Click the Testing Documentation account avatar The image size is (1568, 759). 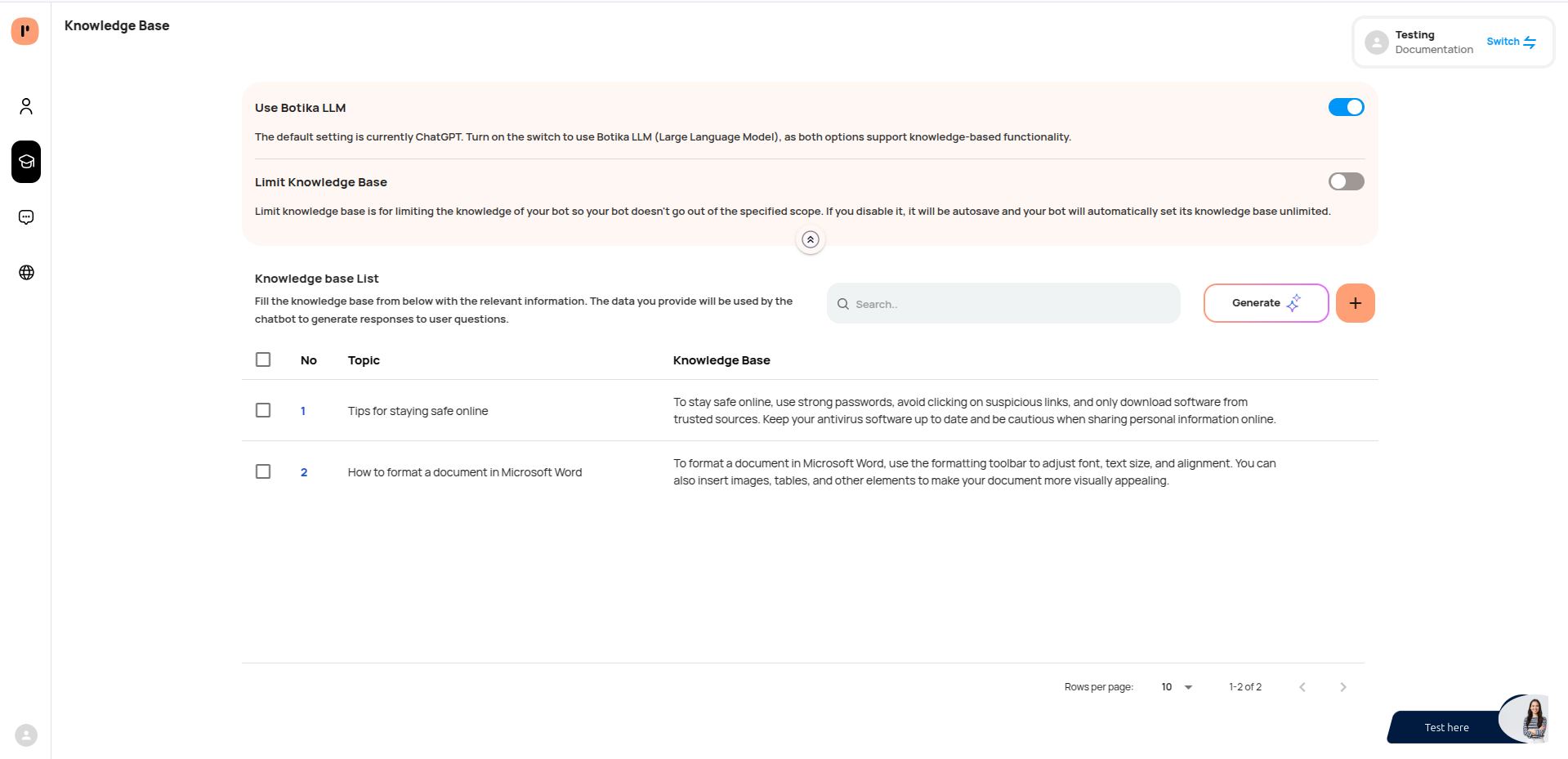tap(1377, 42)
